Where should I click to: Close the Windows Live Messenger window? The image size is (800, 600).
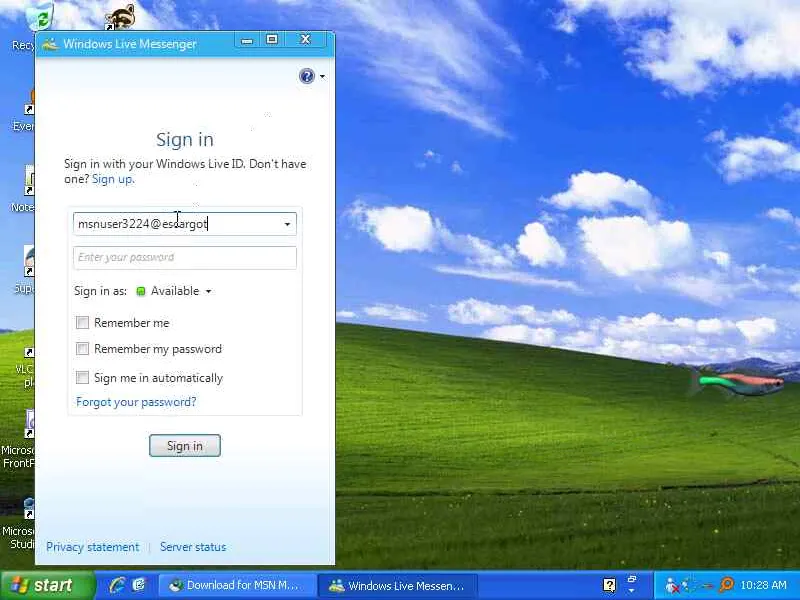(305, 40)
